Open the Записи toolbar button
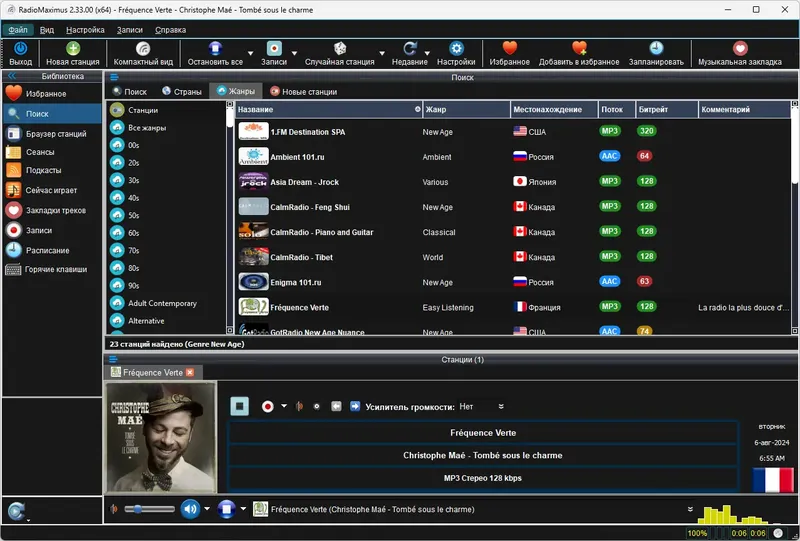 tap(274, 54)
